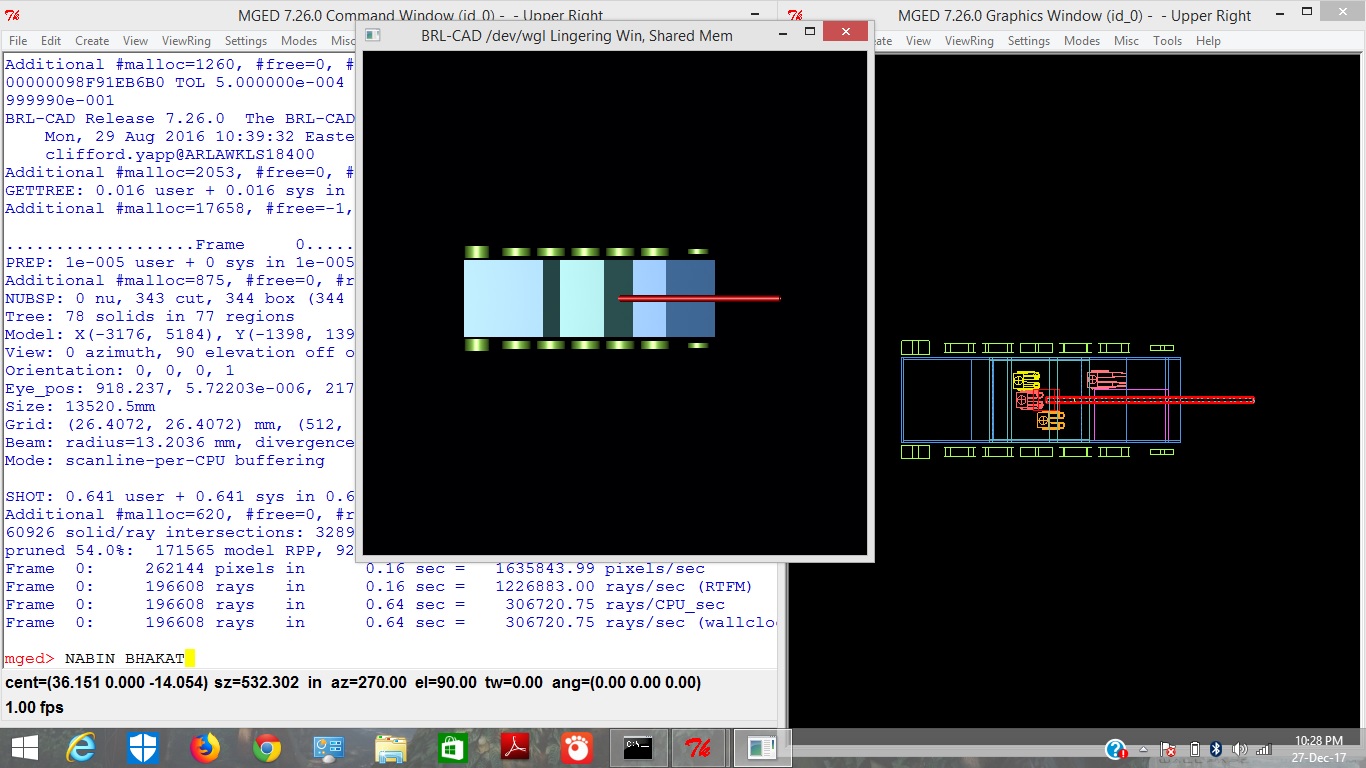This screenshot has height=768, width=1366.
Task: Expand hidden system tray icons arrow
Action: 1144,748
